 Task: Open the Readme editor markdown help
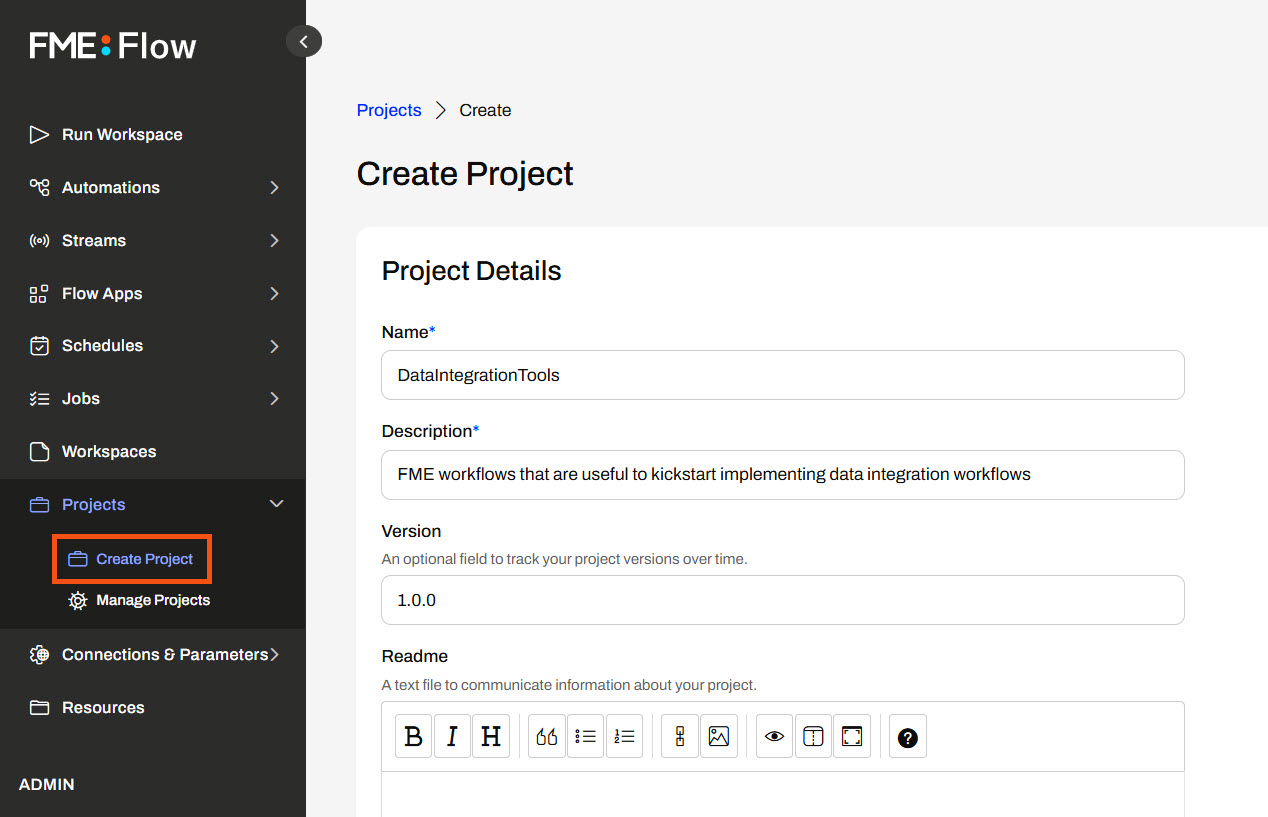908,738
